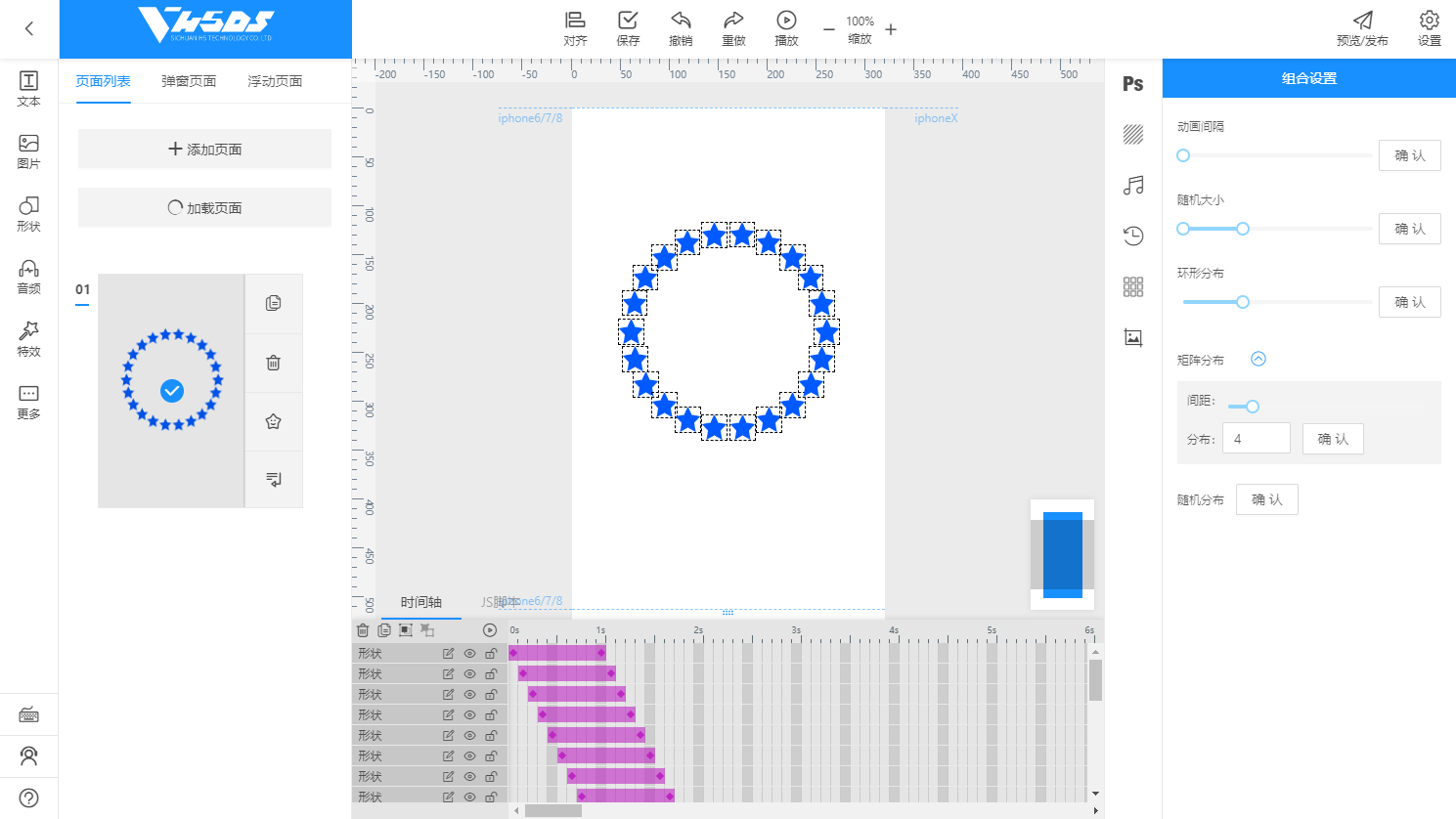
Task: Open 预览/发布 preview and publish
Action: [1362, 28]
